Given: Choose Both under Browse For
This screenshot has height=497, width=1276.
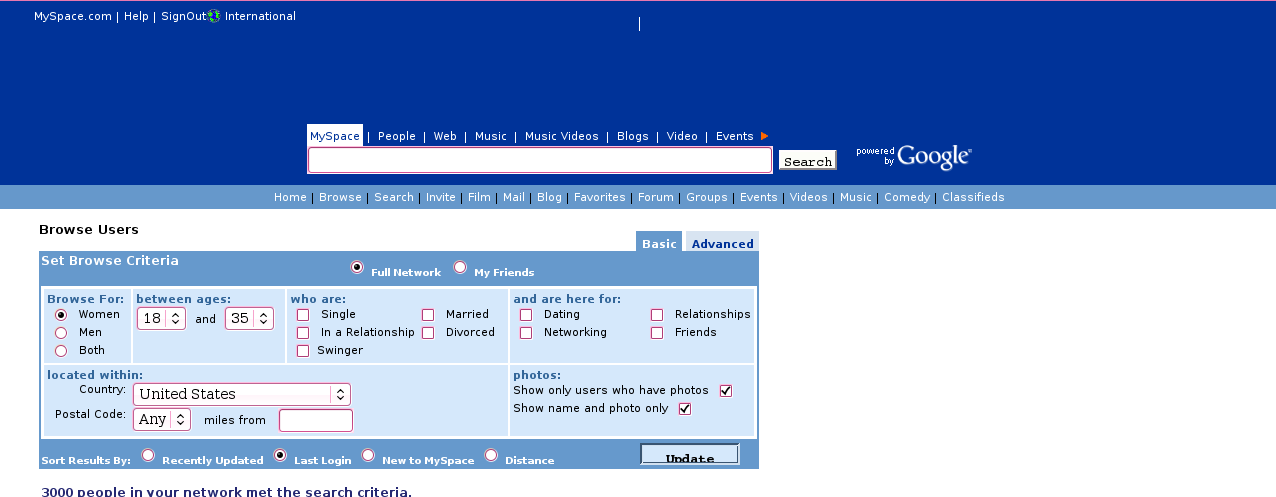Looking at the screenshot, I should pyautogui.click(x=61, y=350).
